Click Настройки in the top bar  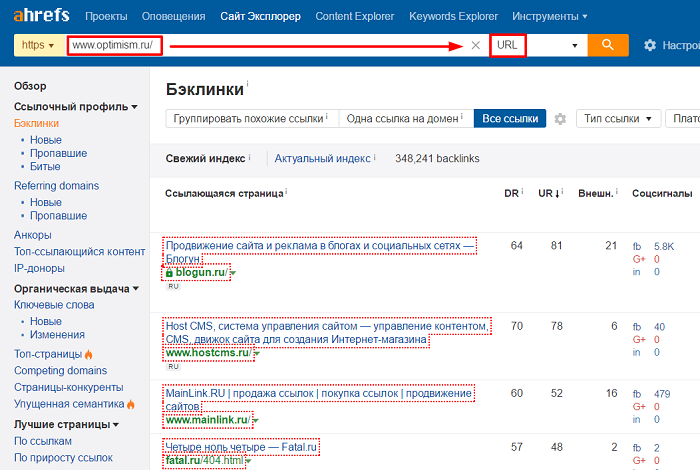click(680, 45)
